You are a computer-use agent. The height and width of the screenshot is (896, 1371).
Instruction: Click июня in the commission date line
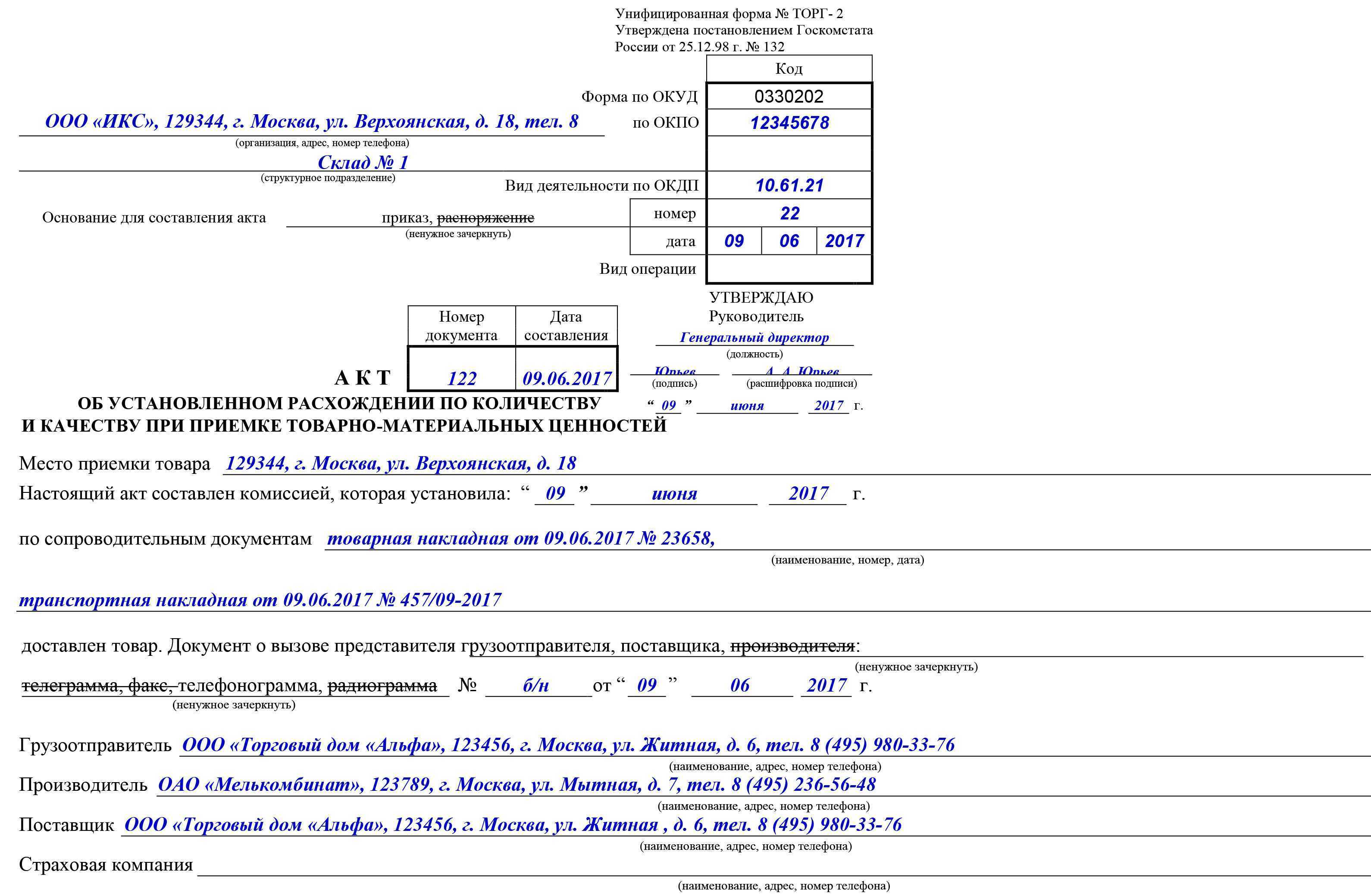pyautogui.click(x=675, y=494)
